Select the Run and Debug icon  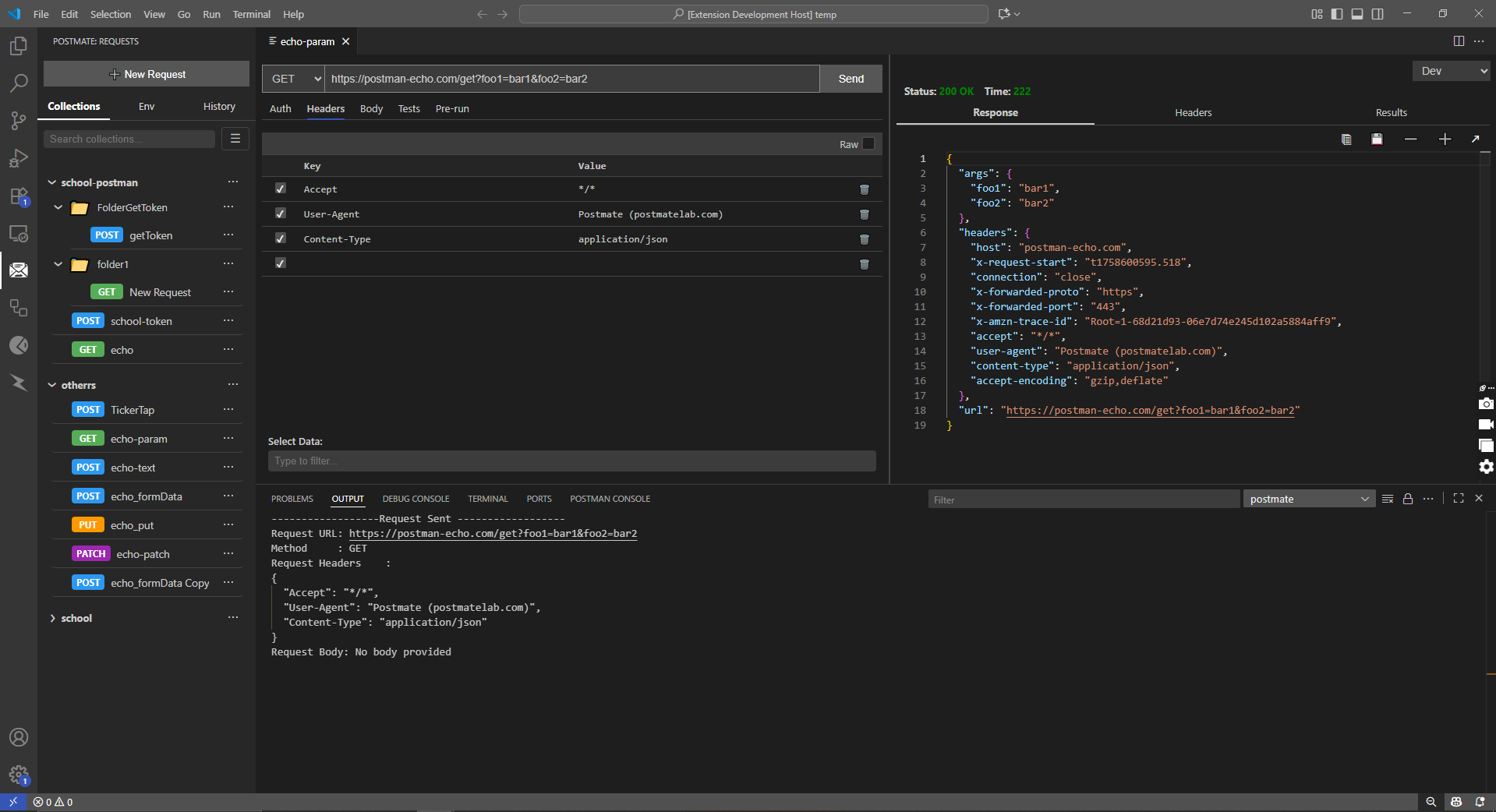pos(19,158)
